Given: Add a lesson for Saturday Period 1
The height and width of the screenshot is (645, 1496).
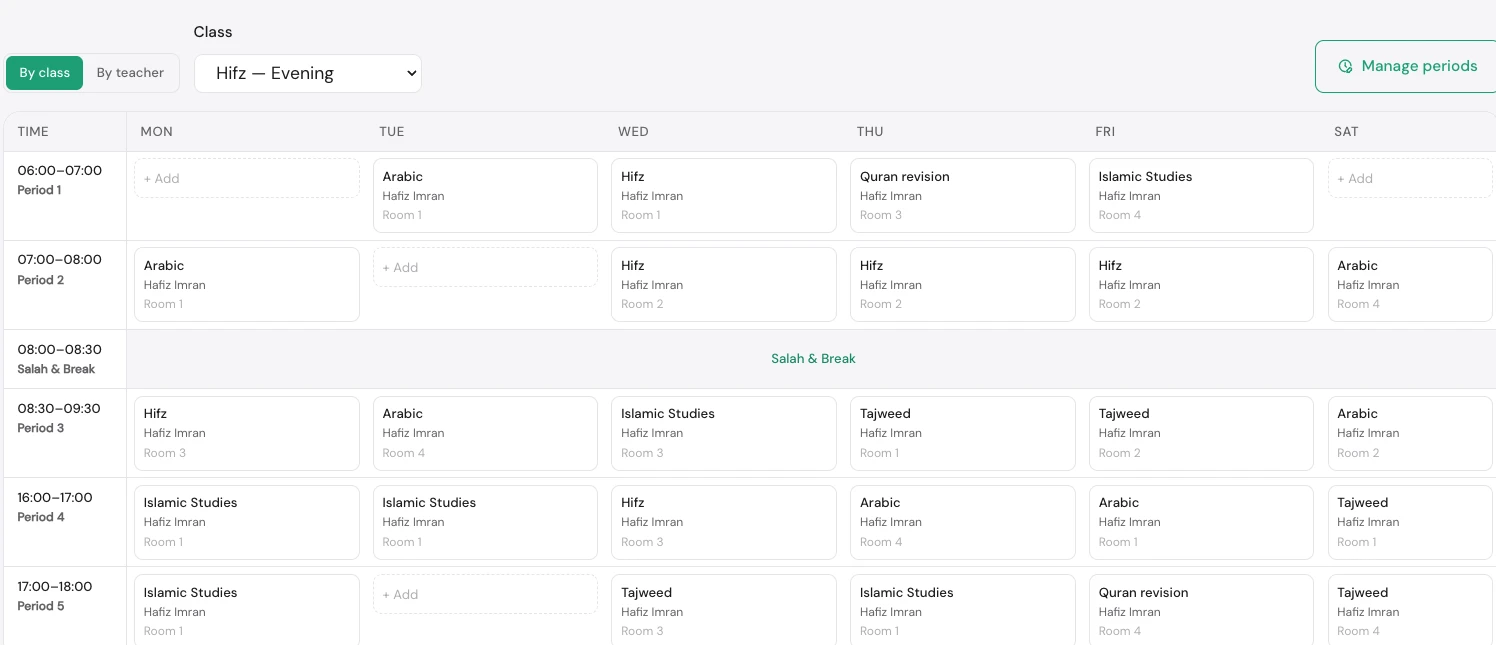Looking at the screenshot, I should click(x=1412, y=178).
